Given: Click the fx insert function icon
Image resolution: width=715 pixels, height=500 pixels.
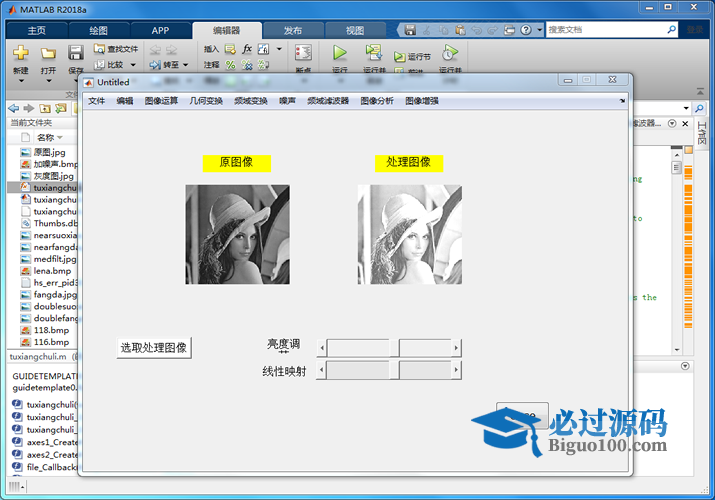Looking at the screenshot, I should [x=247, y=49].
